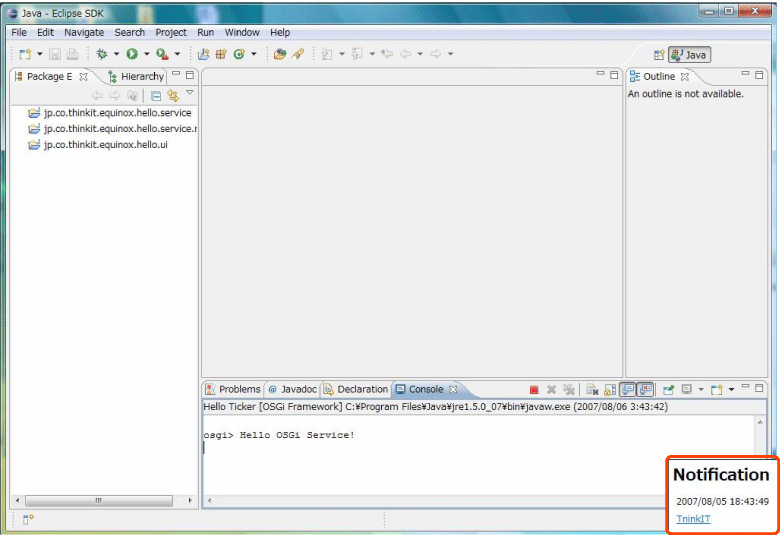
Task: Click the External Tools run icon
Action: pyautogui.click(x=162, y=54)
